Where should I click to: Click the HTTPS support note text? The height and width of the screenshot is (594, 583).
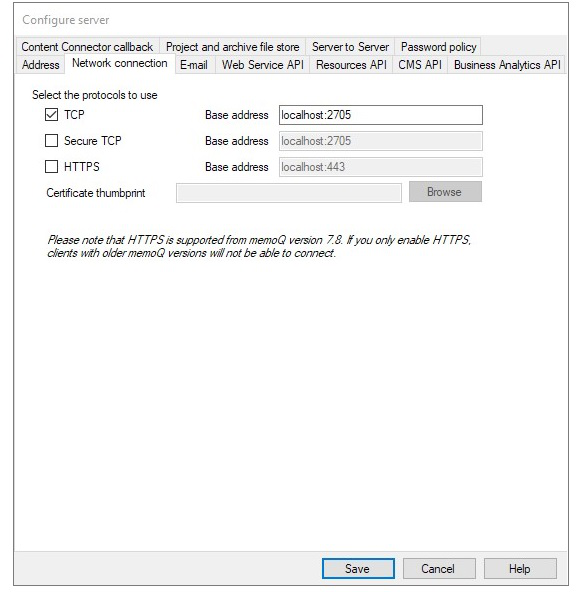pos(259,246)
